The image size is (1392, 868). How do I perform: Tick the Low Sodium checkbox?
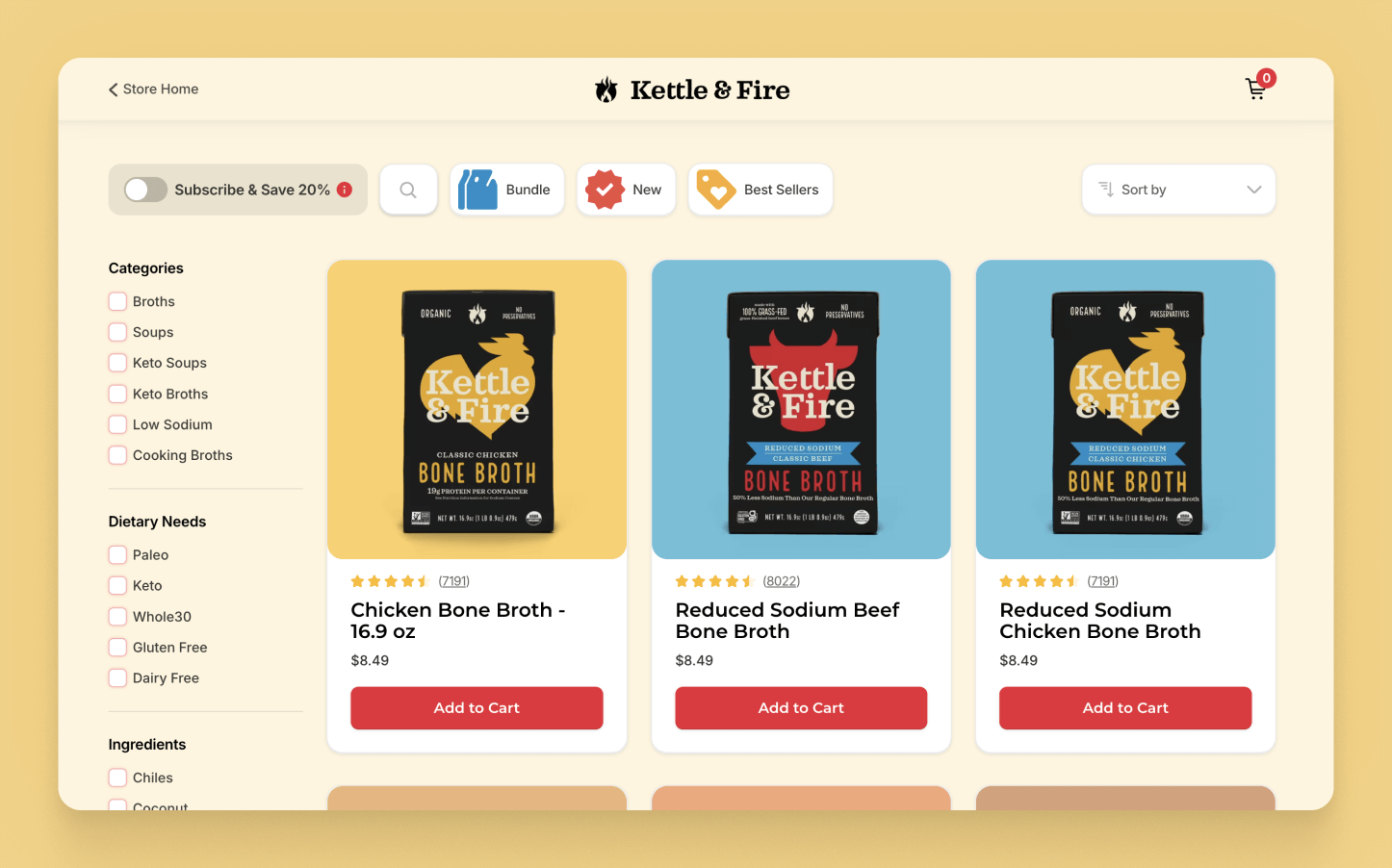point(117,424)
